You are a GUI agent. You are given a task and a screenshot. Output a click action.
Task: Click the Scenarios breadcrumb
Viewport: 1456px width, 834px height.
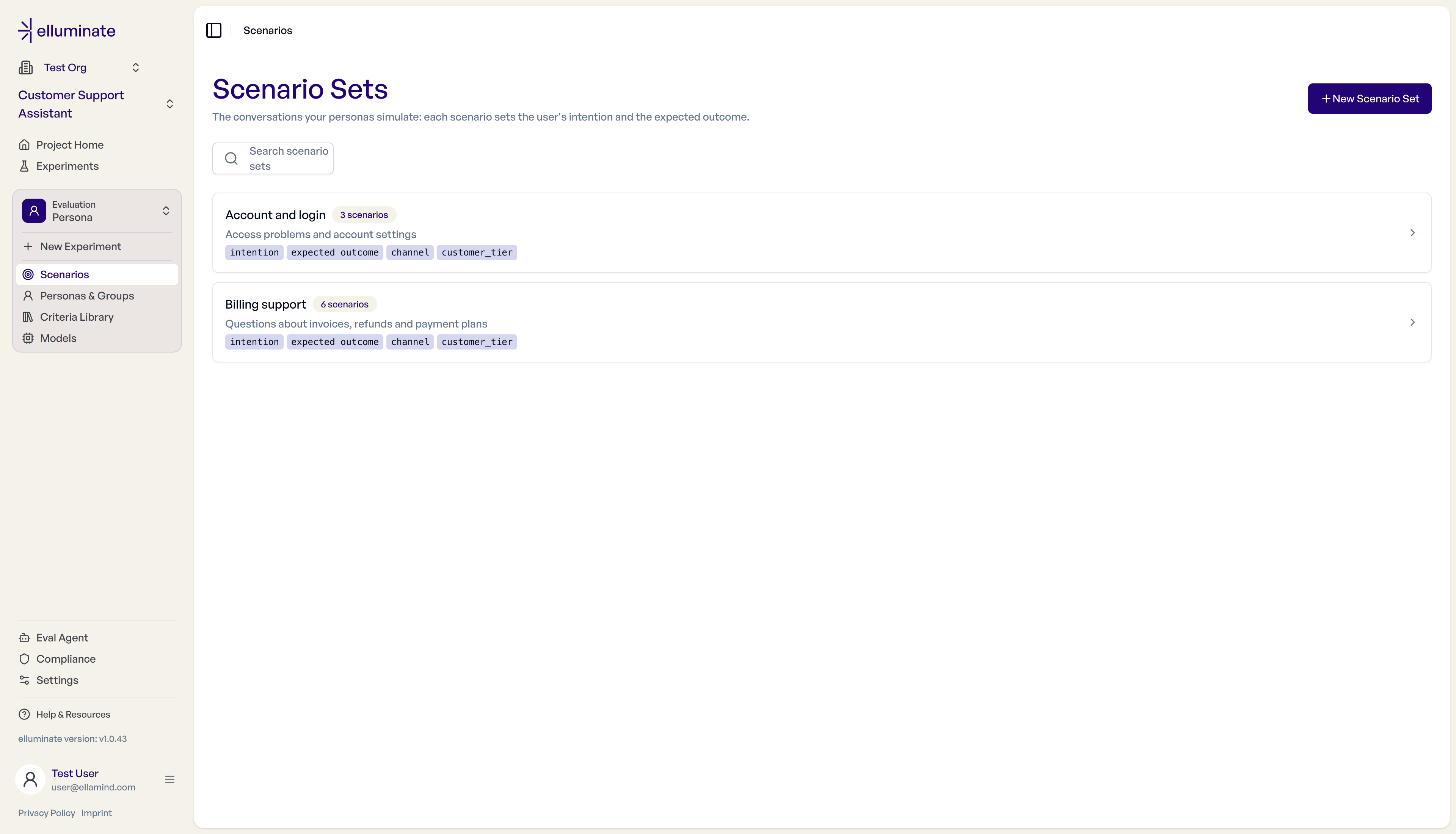(x=267, y=30)
